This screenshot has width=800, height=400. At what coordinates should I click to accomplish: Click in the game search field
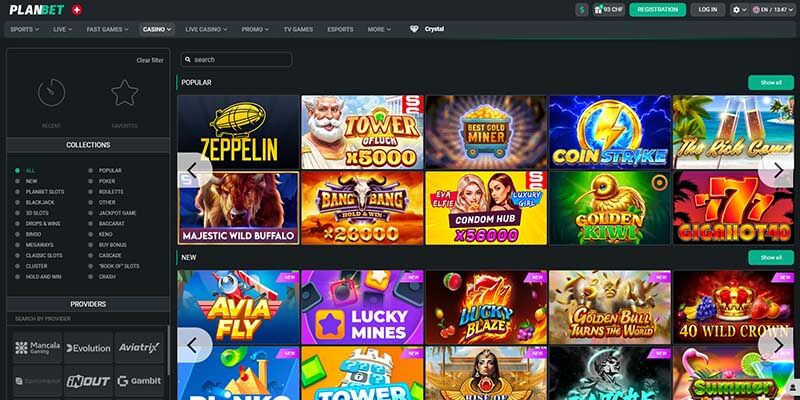tap(236, 60)
